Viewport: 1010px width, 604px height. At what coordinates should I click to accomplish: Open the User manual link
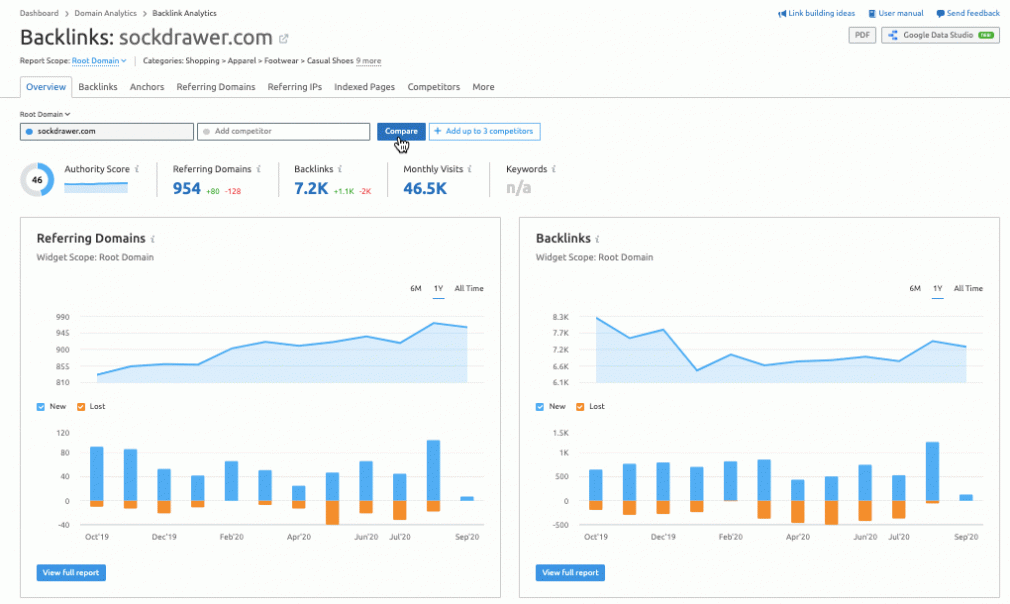tap(900, 14)
